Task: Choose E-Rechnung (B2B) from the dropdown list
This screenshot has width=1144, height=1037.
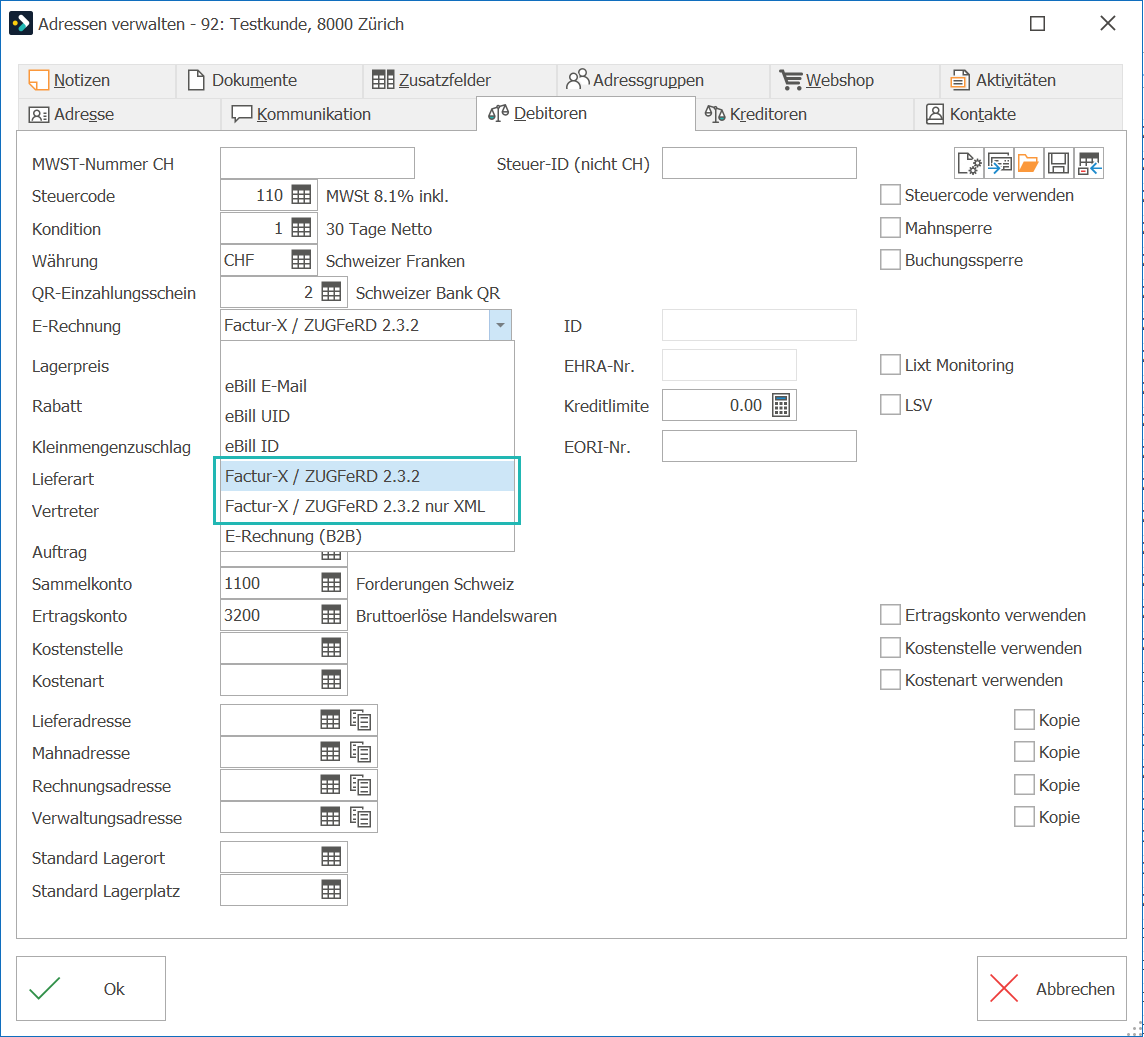Action: click(368, 536)
